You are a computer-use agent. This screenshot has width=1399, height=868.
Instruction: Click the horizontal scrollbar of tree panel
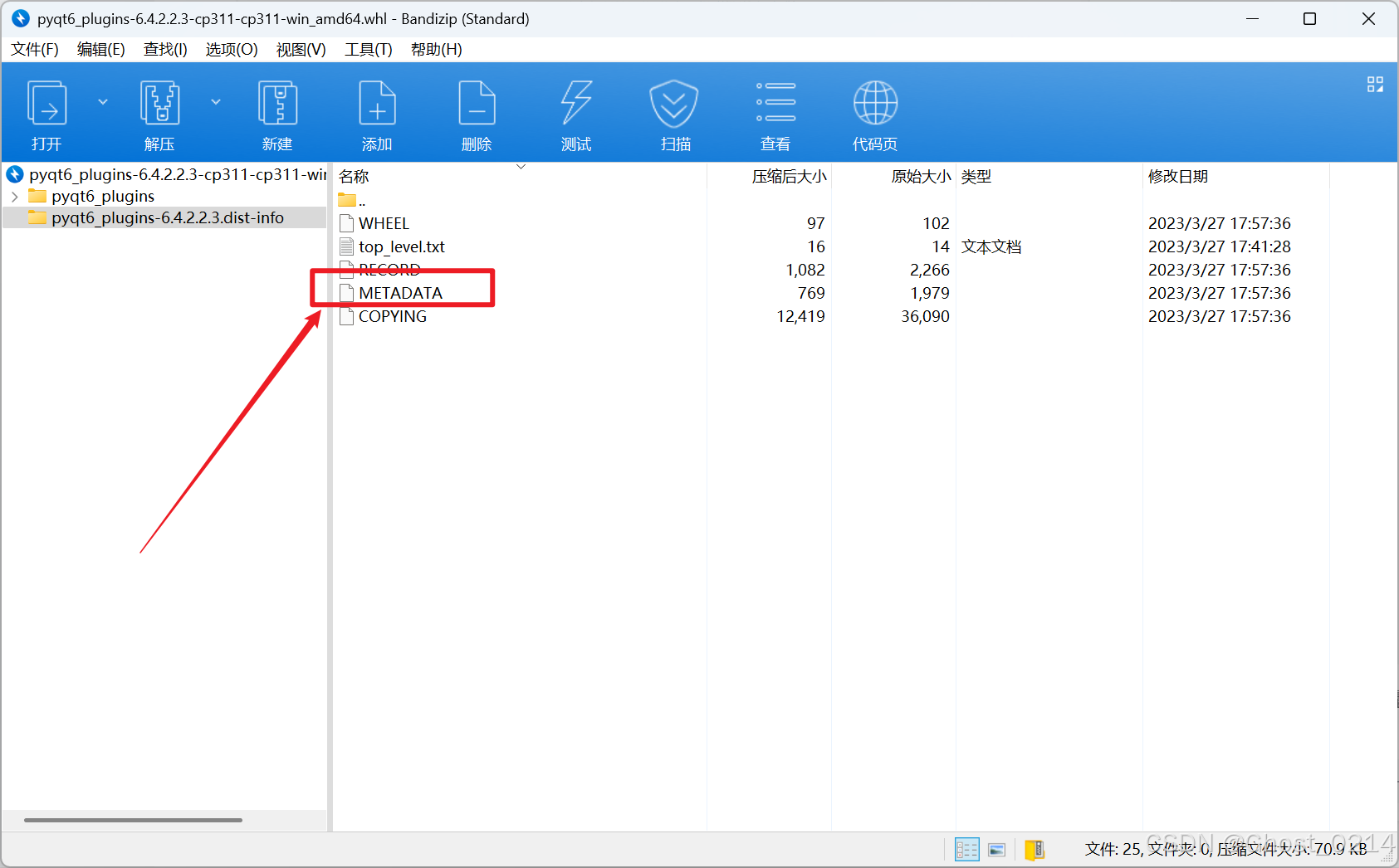coord(133,820)
